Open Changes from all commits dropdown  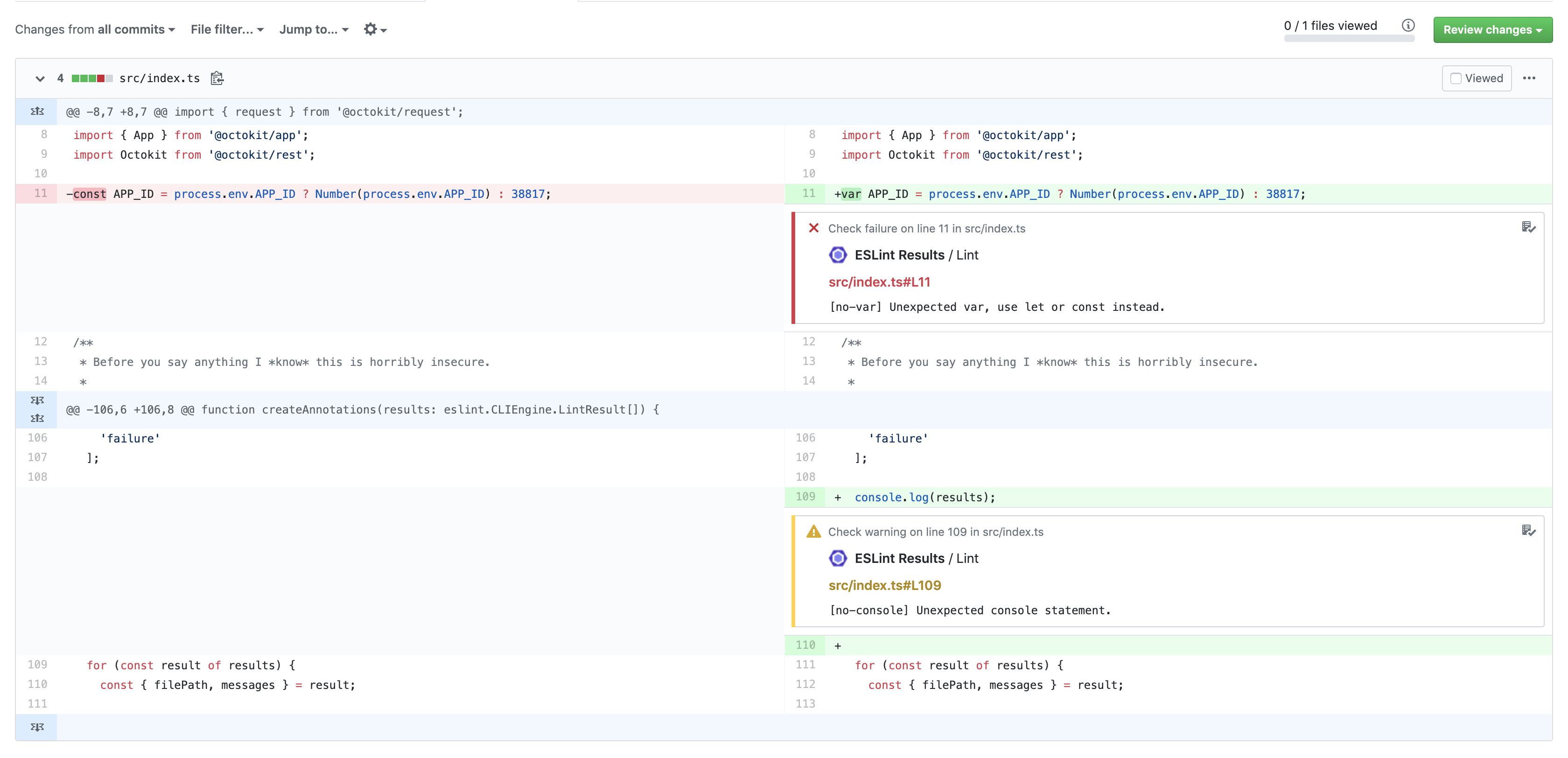[x=95, y=29]
